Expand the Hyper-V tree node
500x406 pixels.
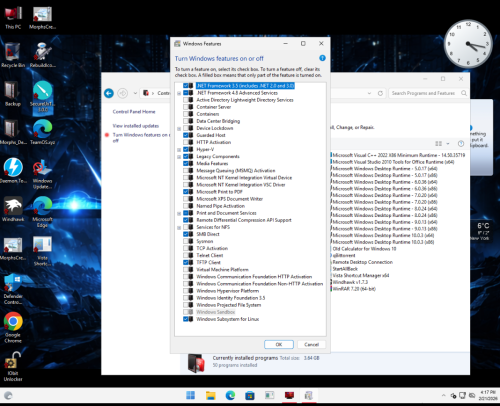(x=179, y=150)
